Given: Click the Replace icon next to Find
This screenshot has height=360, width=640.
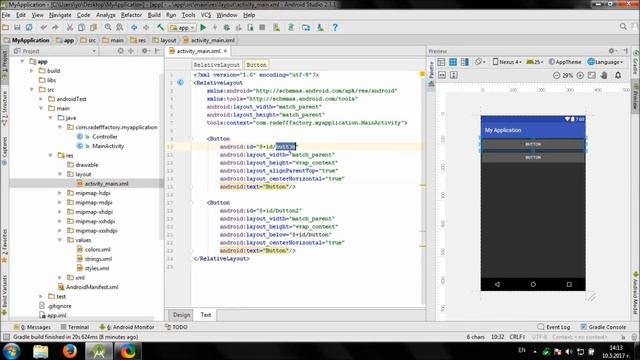Looking at the screenshot, I should [120, 27].
